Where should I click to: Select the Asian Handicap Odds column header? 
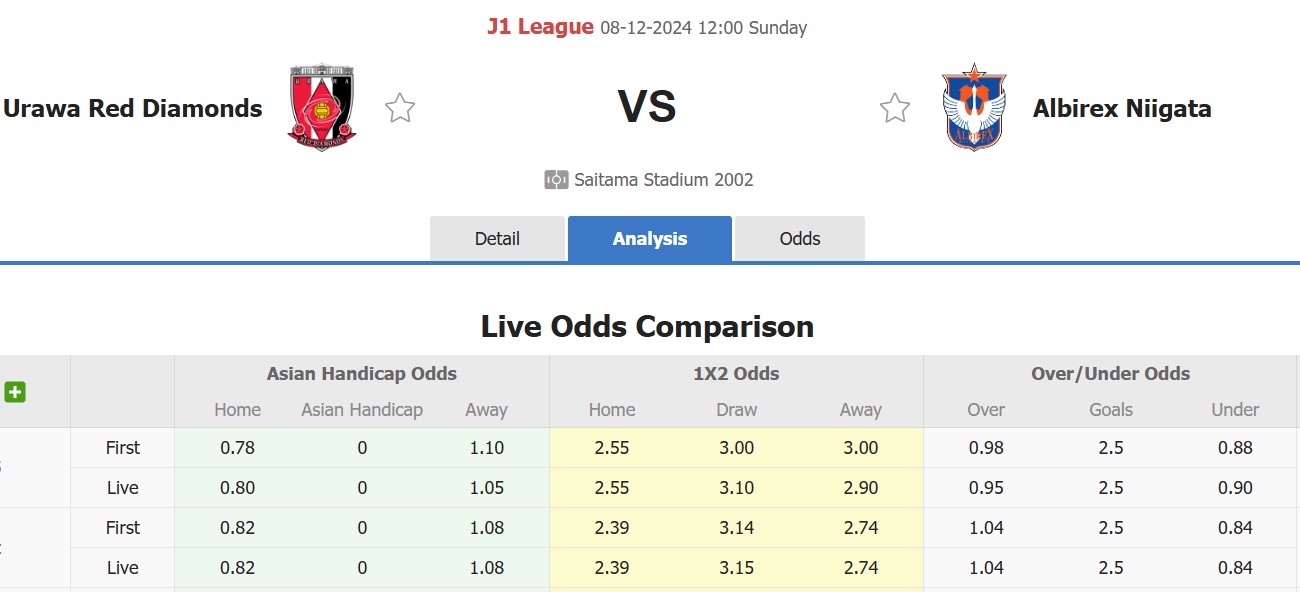(362, 374)
